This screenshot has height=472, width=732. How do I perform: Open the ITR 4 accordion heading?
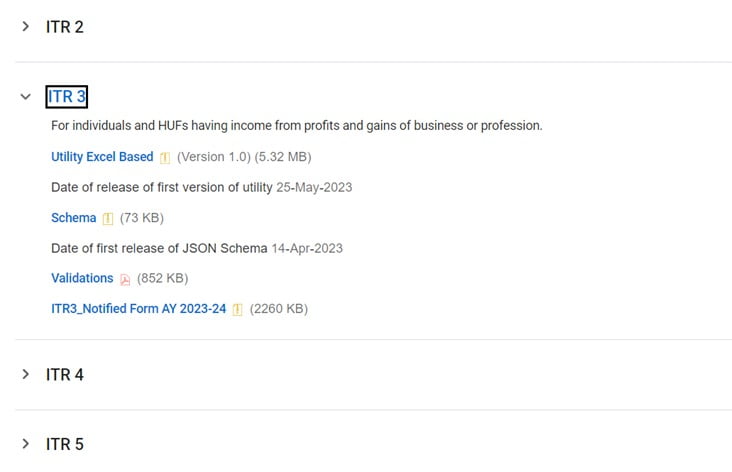click(x=65, y=375)
